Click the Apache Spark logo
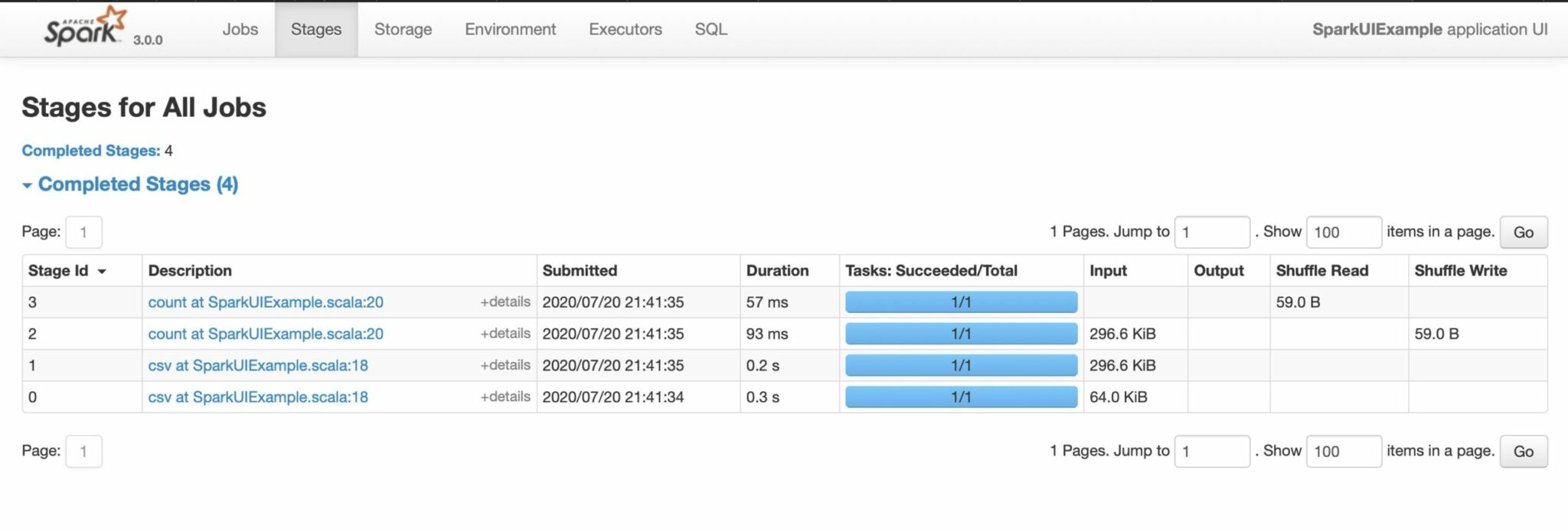The image size is (1568, 531). [x=84, y=27]
